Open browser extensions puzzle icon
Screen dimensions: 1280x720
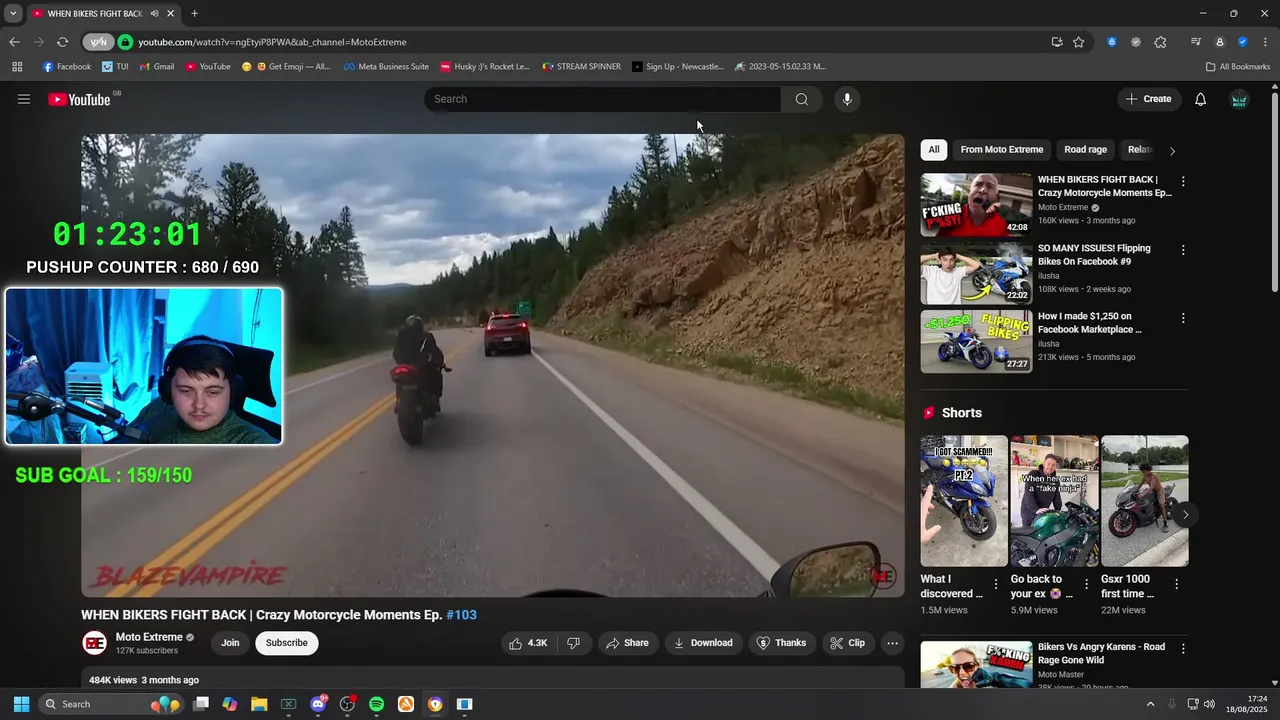(x=1160, y=42)
